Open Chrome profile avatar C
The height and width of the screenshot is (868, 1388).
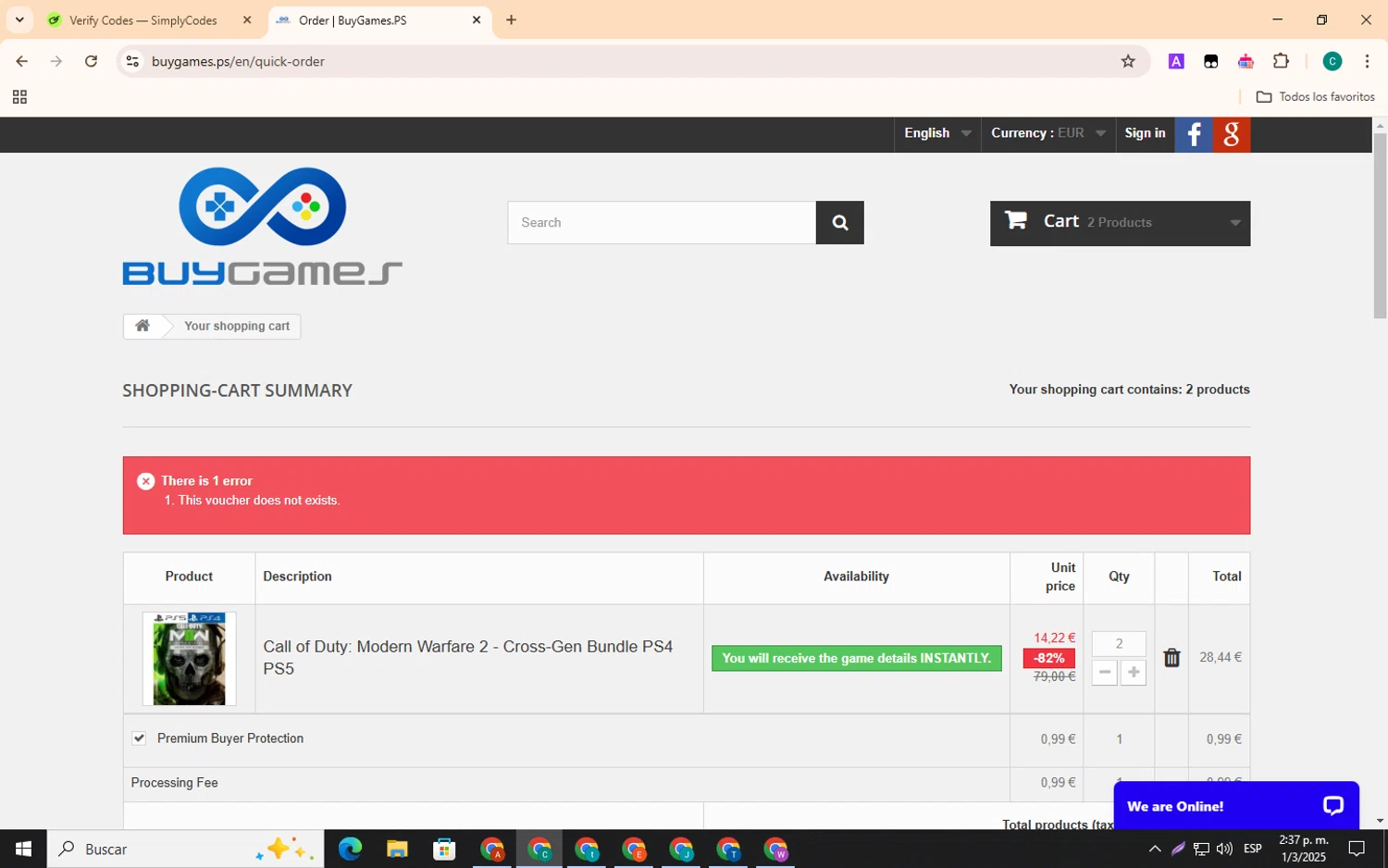point(1332,61)
